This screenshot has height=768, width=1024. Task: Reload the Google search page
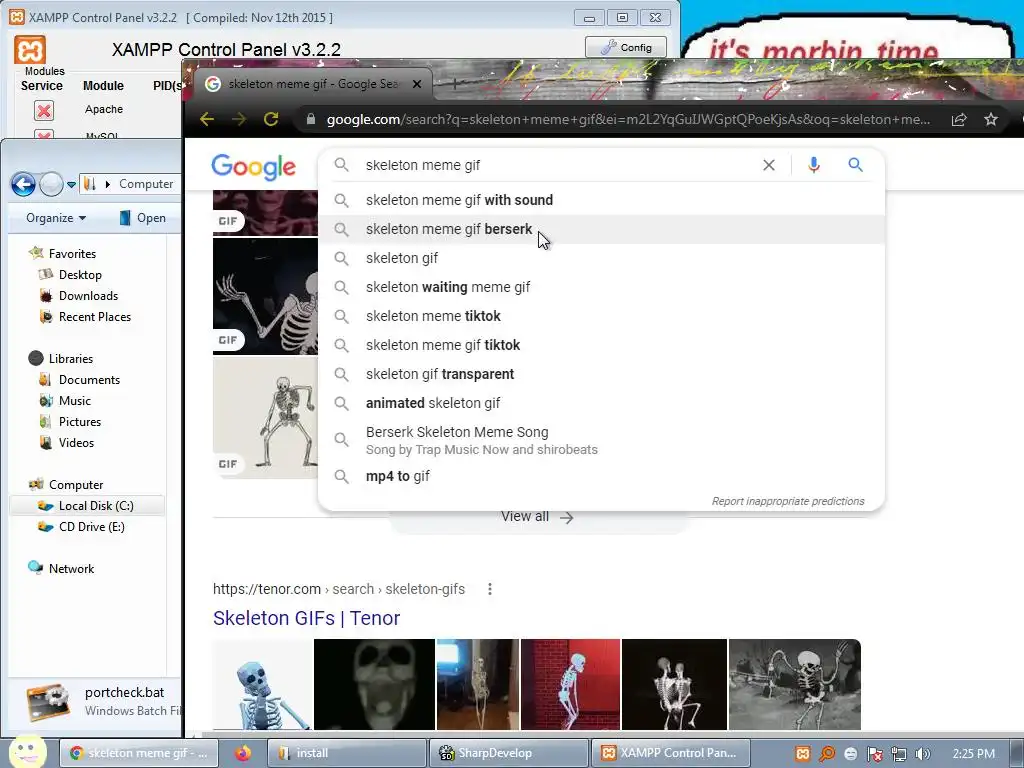pyautogui.click(x=271, y=119)
